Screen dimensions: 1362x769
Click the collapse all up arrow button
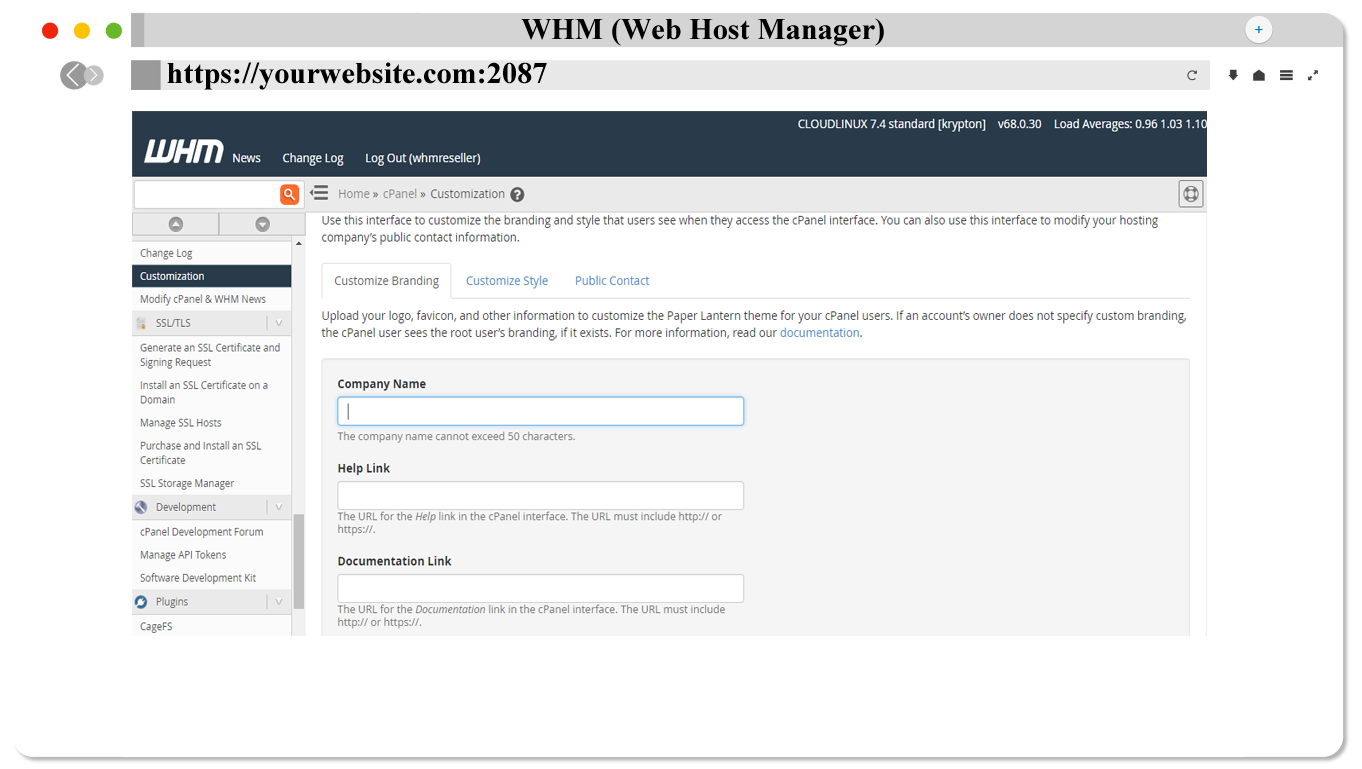pyautogui.click(x=176, y=224)
